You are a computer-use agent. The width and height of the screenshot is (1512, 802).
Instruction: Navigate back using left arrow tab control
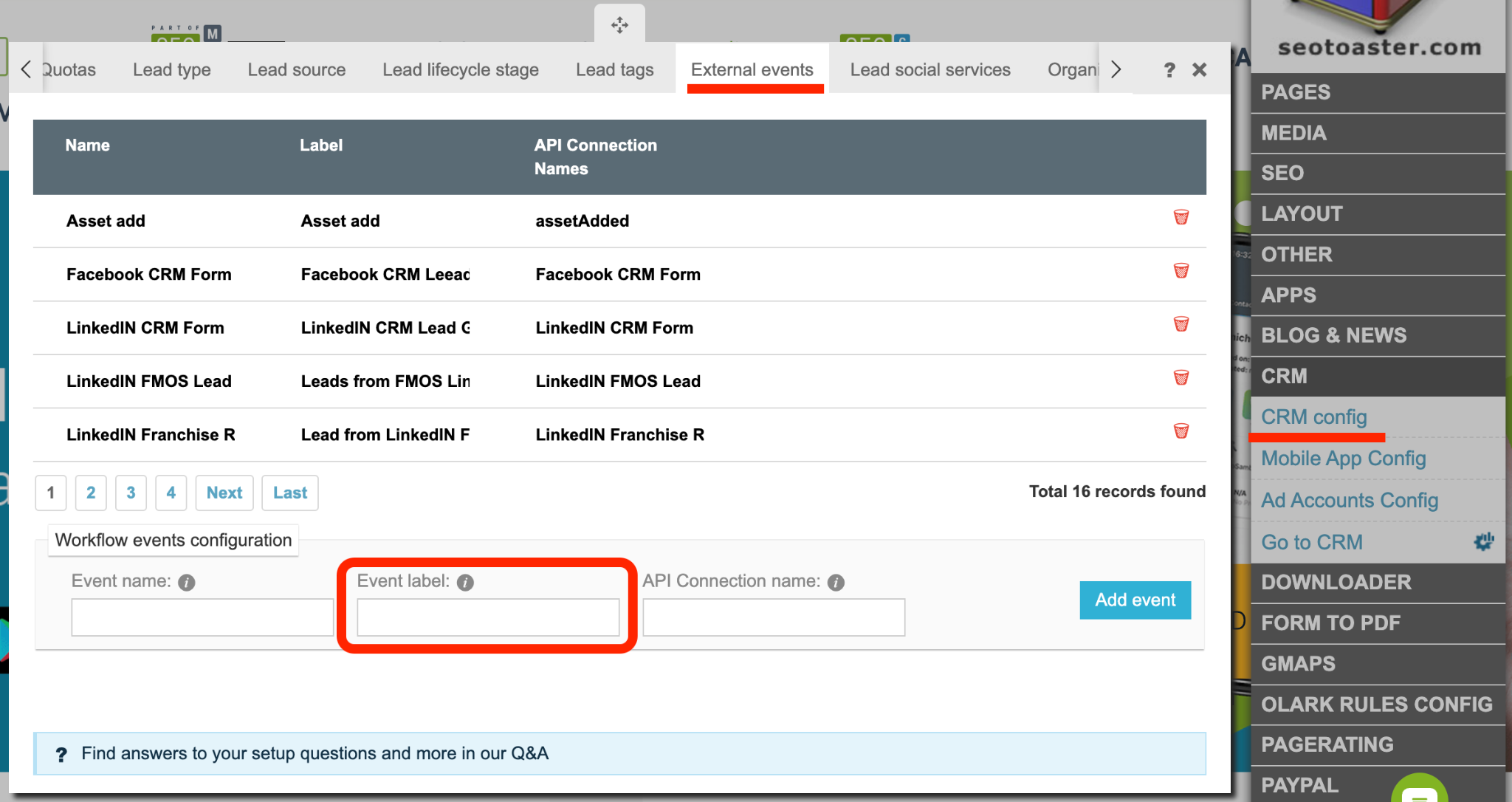[27, 69]
